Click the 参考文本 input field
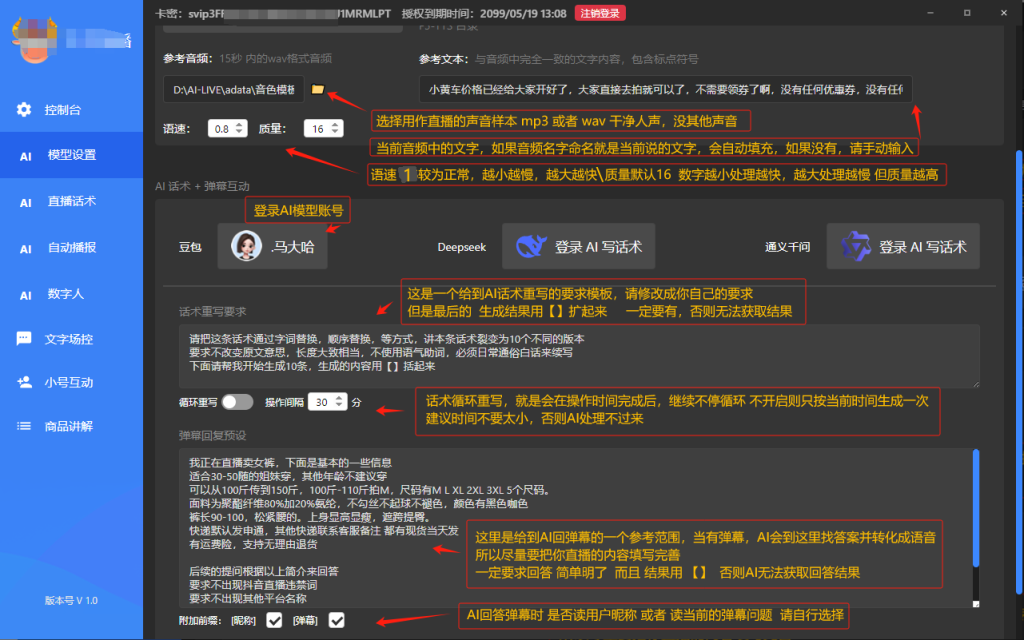The height and width of the screenshot is (640, 1024). click(x=665, y=89)
